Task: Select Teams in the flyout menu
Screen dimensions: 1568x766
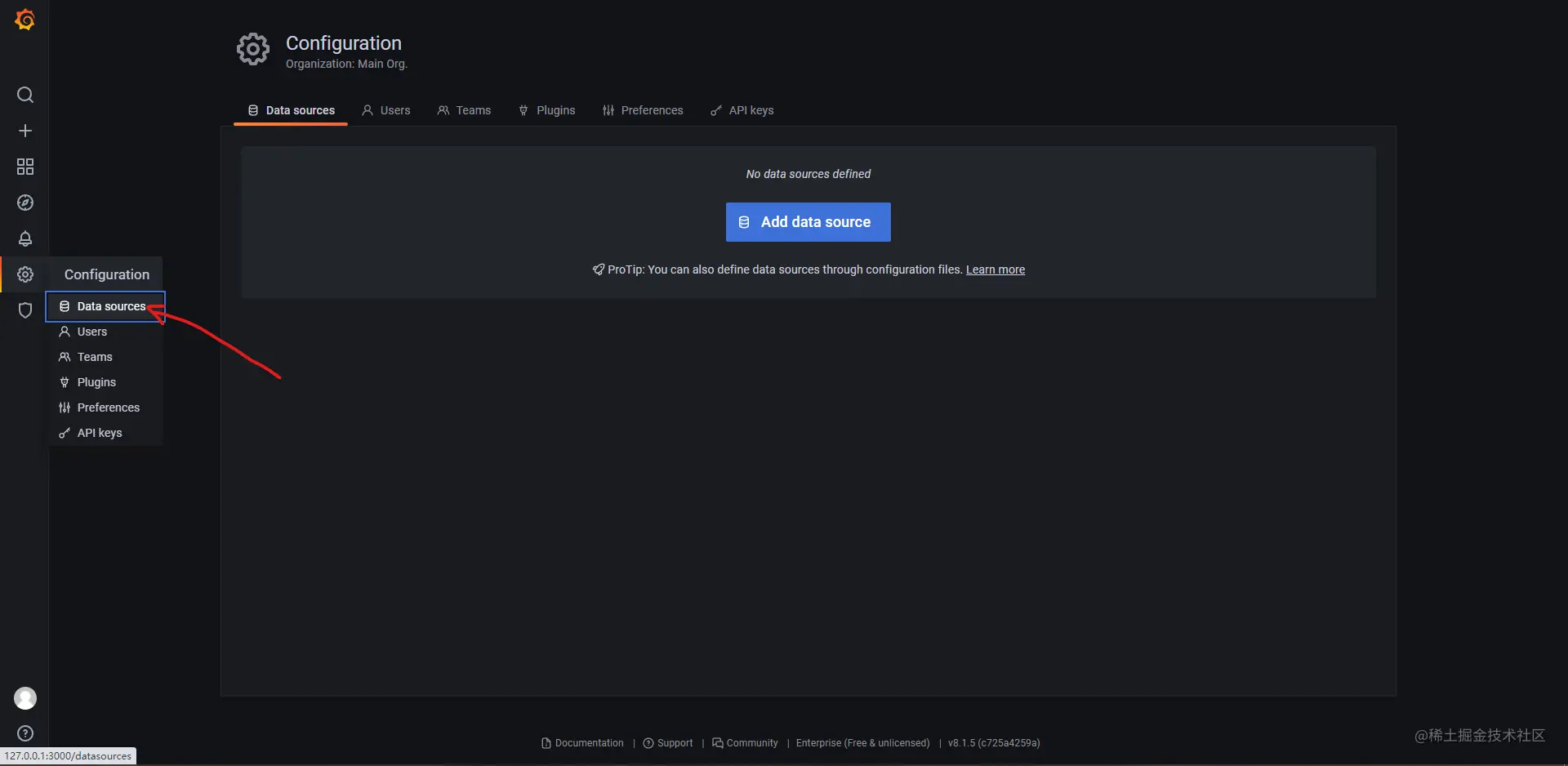Action: (105, 357)
